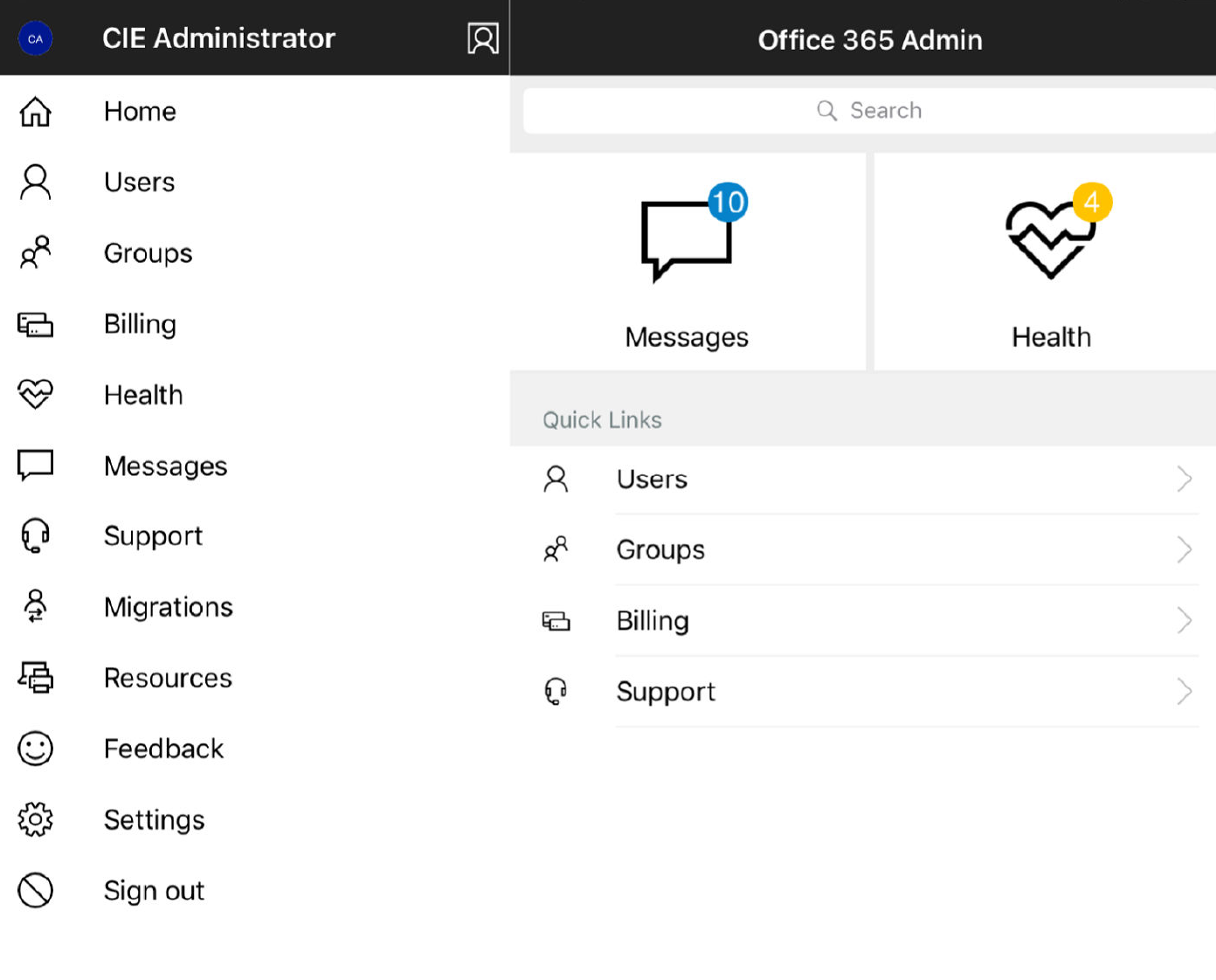Click the Settings gear icon in sidebar

coord(36,819)
